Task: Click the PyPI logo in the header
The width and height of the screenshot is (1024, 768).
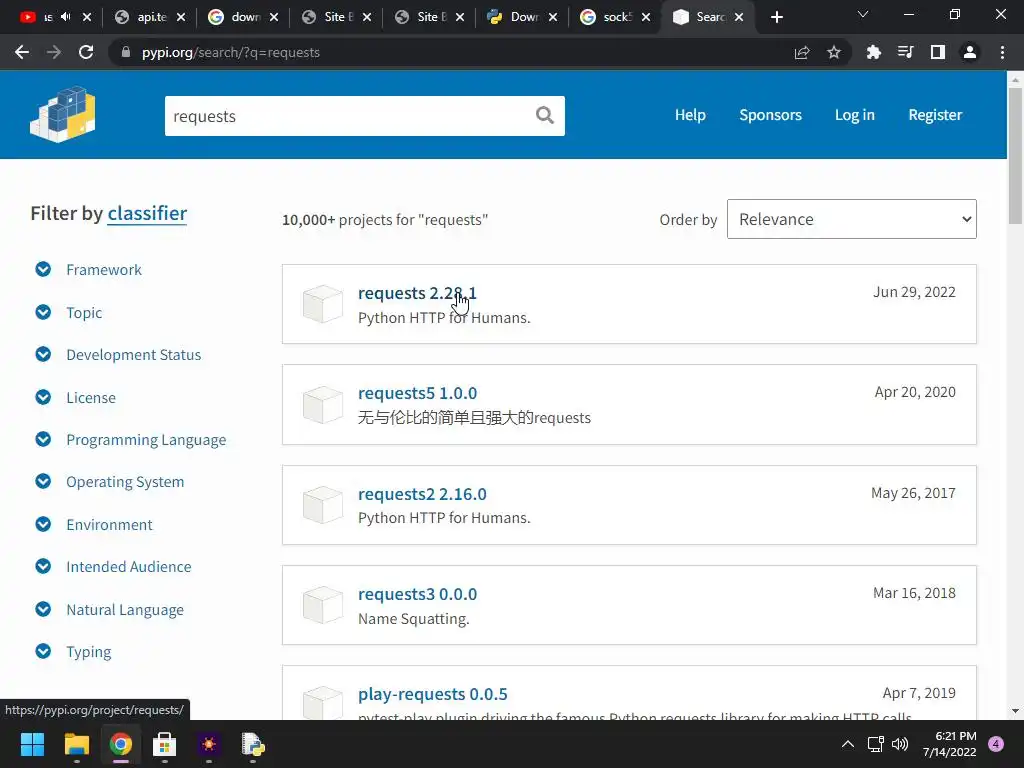Action: (63, 114)
